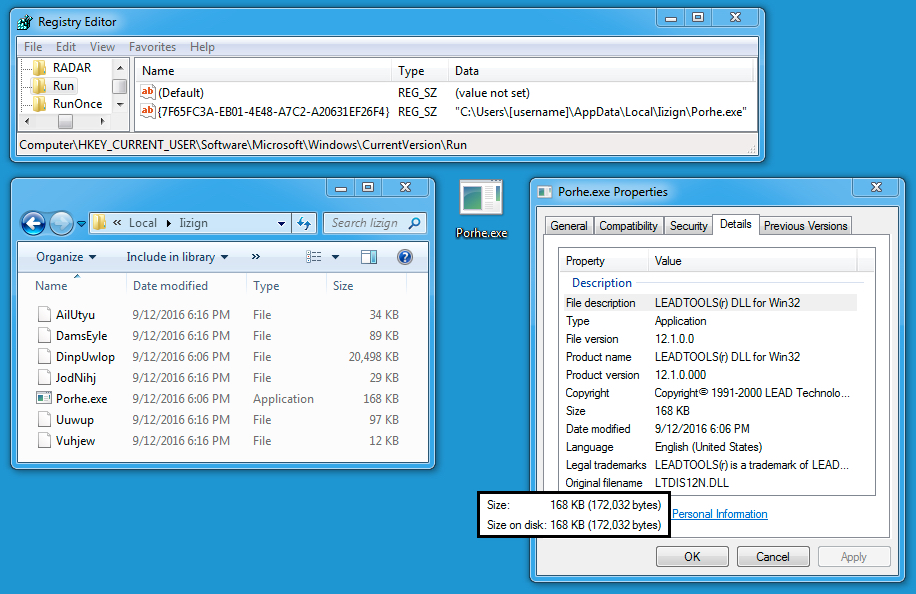Toggle the preview pane icon in Explorer
The height and width of the screenshot is (594, 916).
[369, 257]
